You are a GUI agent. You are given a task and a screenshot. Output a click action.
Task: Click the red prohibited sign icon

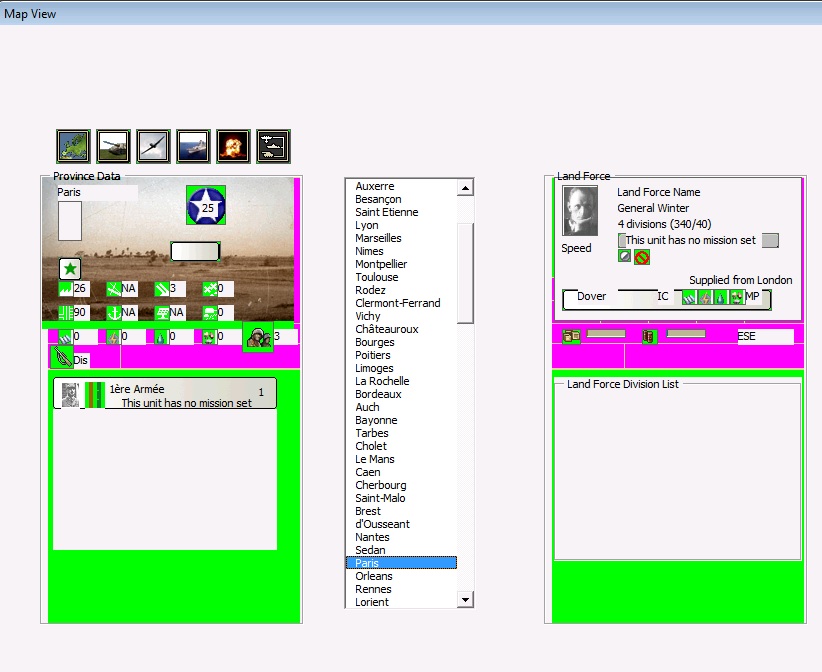point(642,257)
